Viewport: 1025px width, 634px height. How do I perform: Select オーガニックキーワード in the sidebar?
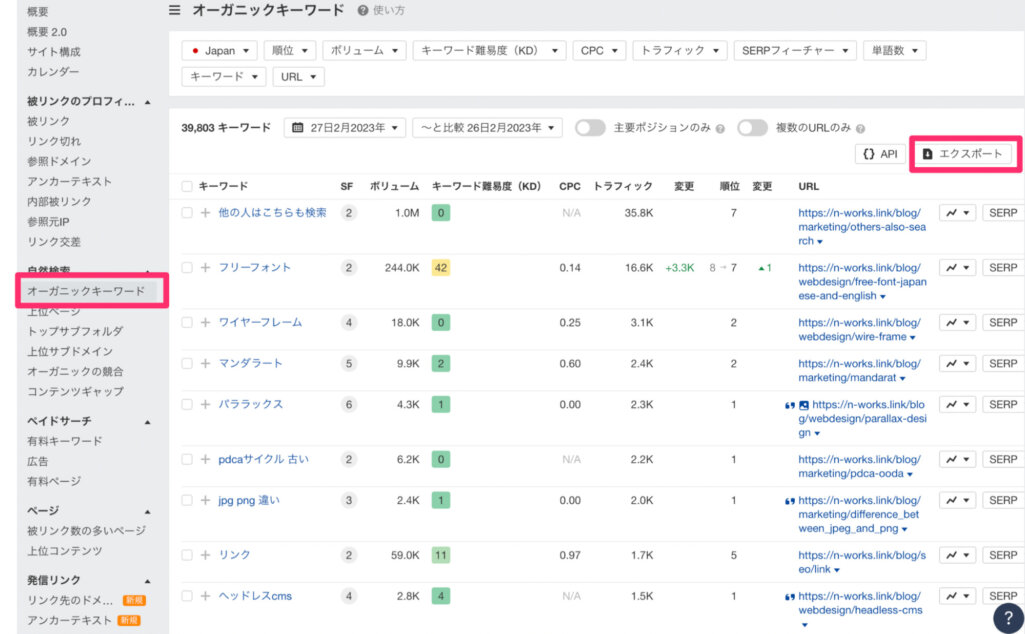tap(86, 291)
